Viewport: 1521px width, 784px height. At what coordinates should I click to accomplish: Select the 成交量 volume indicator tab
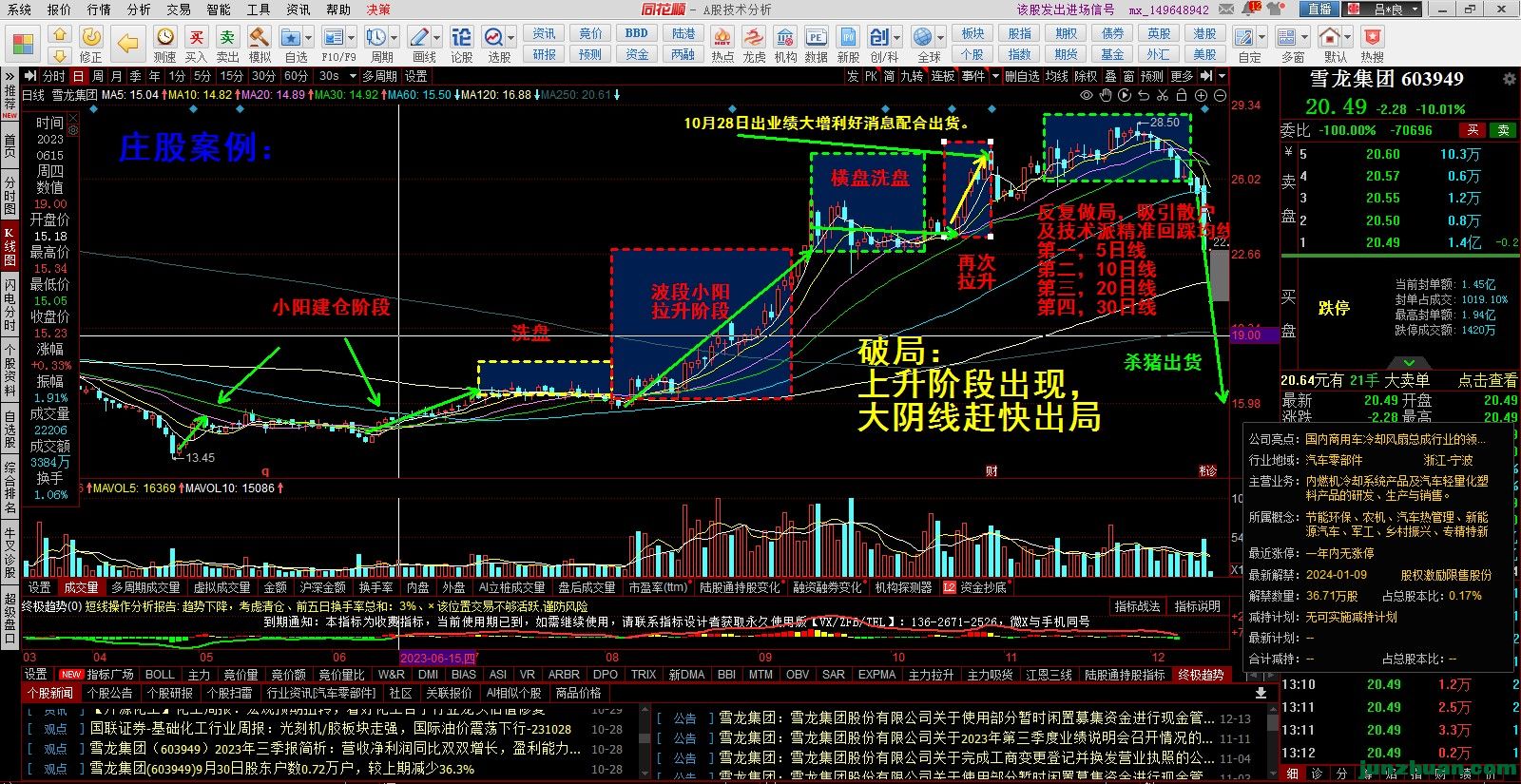pyautogui.click(x=81, y=587)
